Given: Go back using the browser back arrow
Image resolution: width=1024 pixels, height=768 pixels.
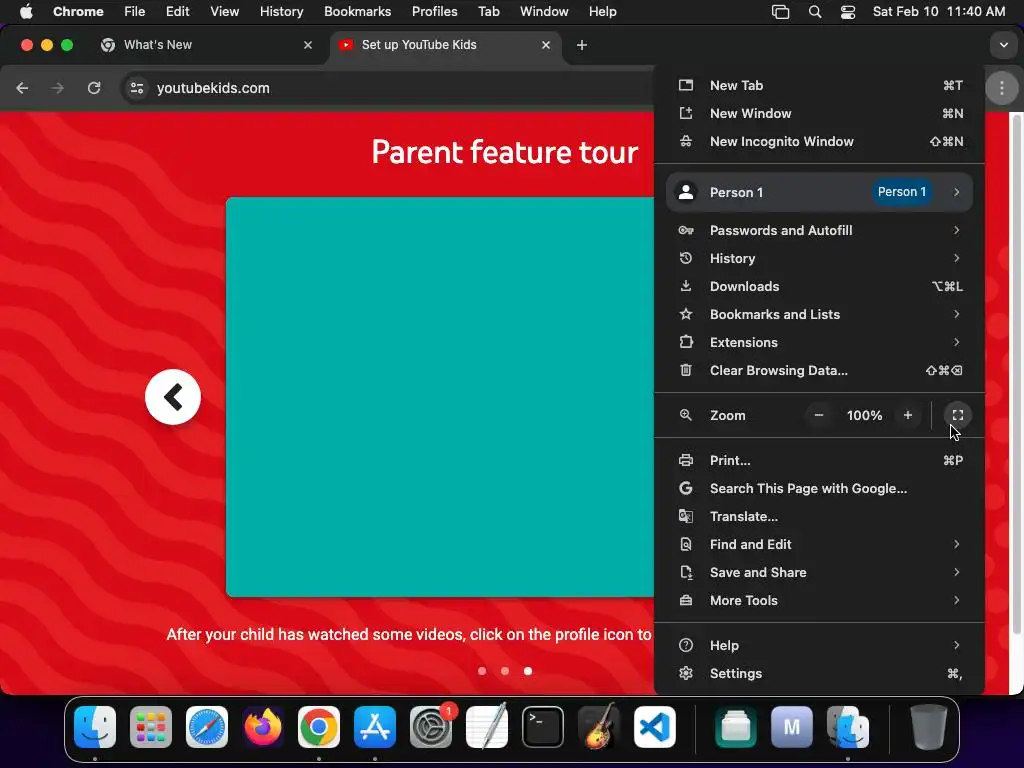Looking at the screenshot, I should 22,88.
